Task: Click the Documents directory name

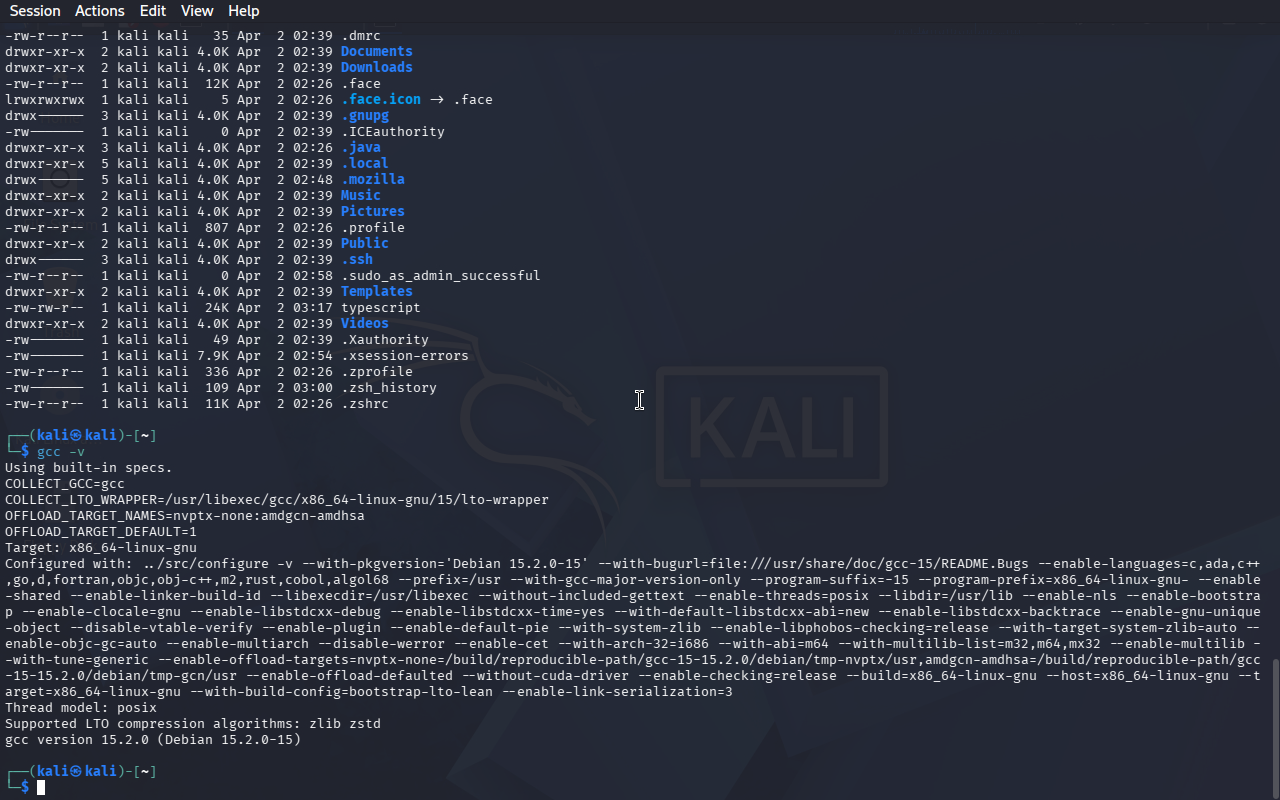Action: tap(376, 51)
